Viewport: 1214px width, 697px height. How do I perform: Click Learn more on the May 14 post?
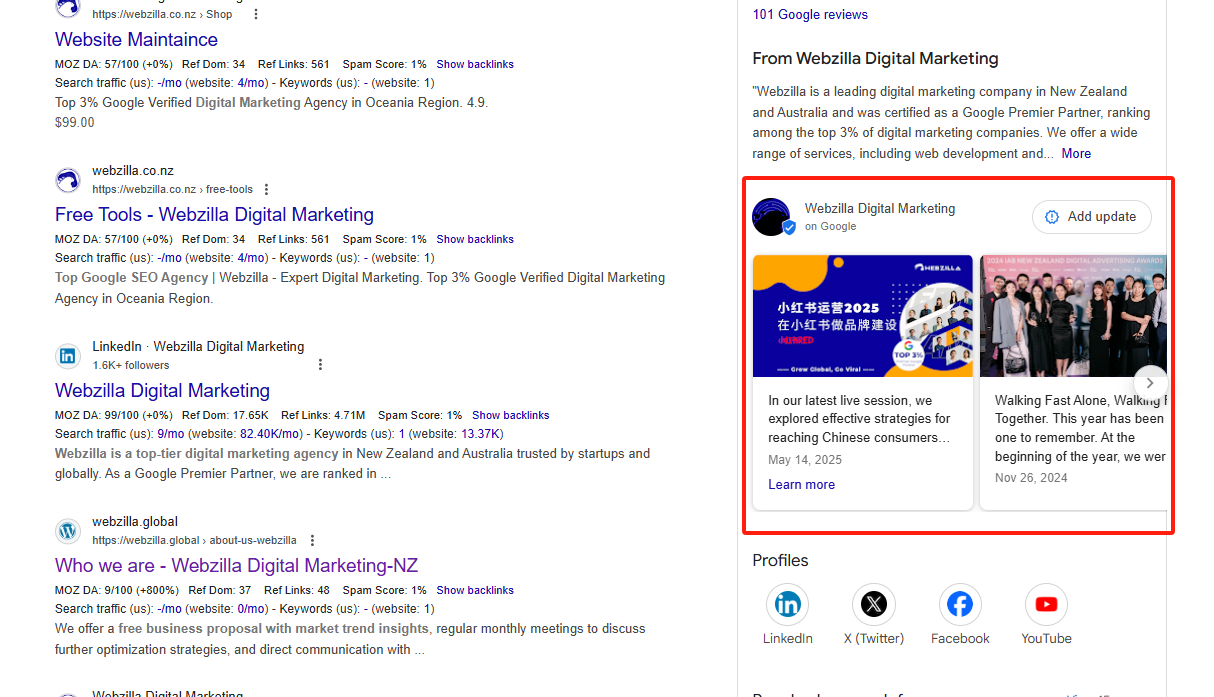pyautogui.click(x=801, y=485)
